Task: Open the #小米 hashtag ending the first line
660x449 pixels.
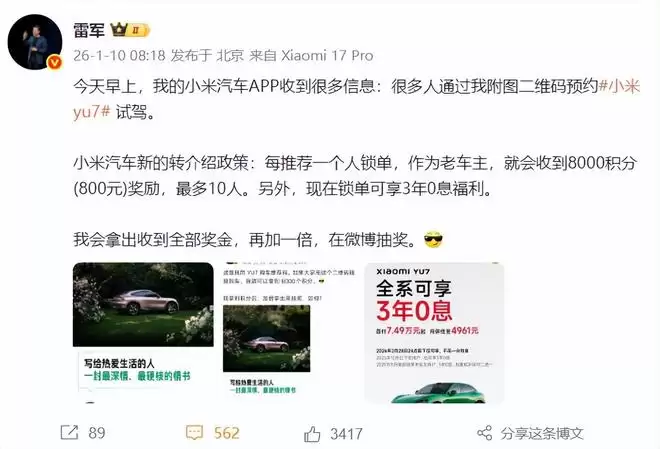Action: tap(619, 86)
